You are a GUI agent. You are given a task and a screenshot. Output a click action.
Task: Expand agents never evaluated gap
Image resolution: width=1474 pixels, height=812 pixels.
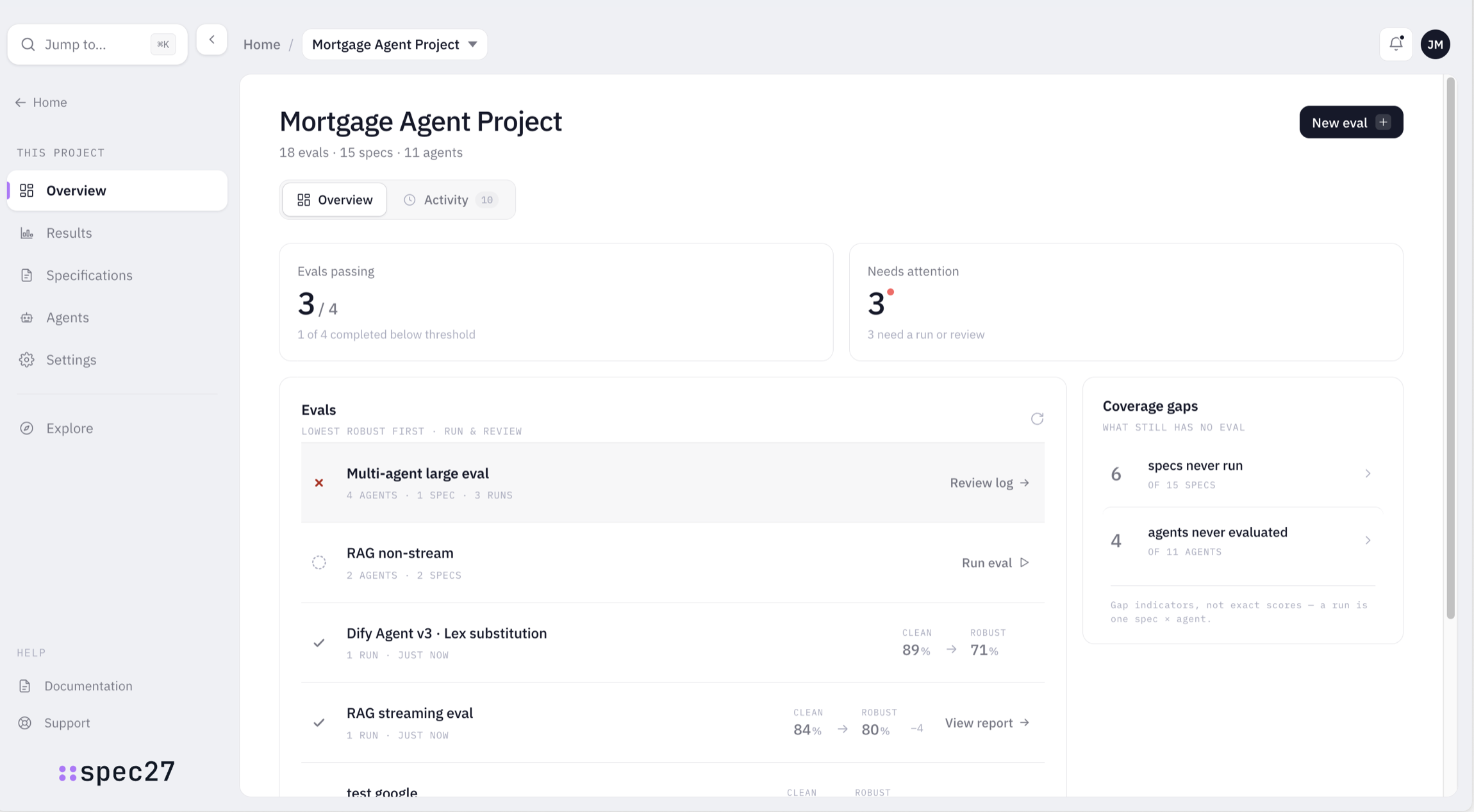pos(1243,541)
